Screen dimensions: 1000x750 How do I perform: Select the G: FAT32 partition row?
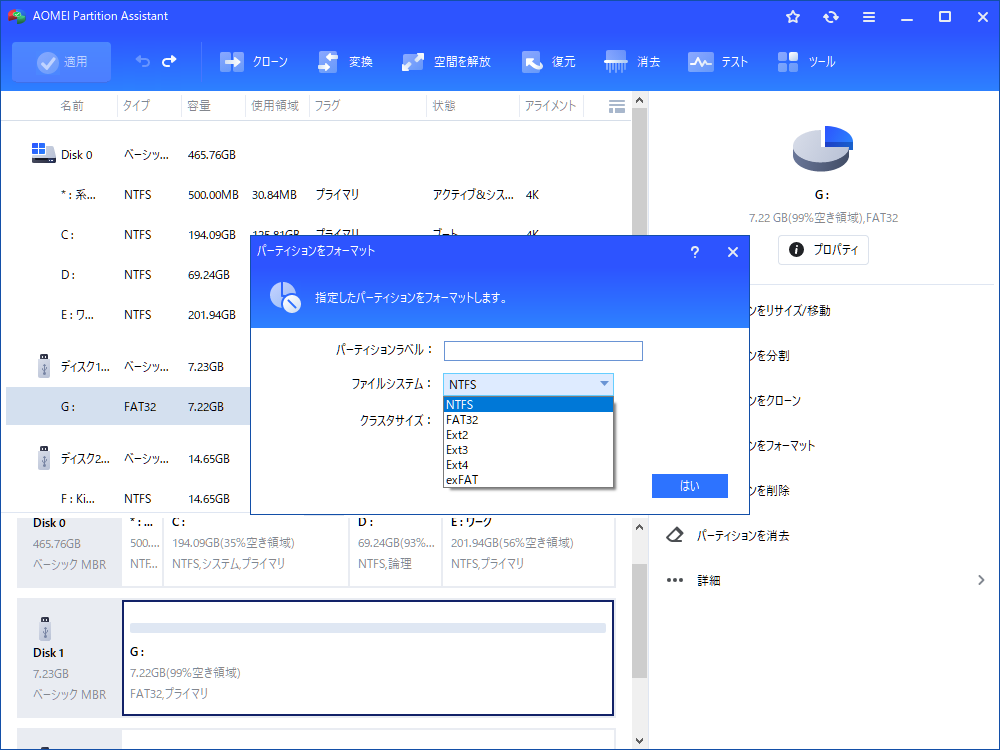[x=128, y=406]
